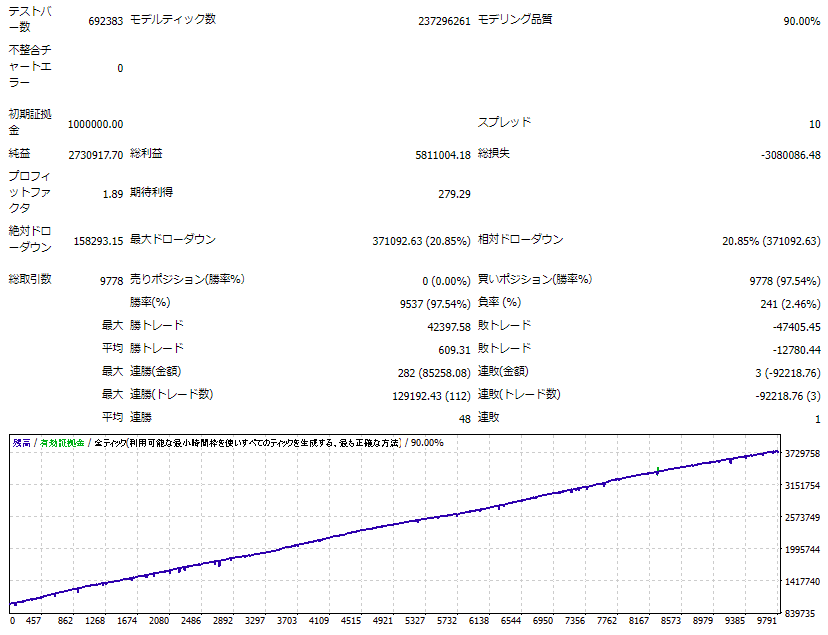
Task: Select the profit factor value 1.89
Action: tap(112, 194)
